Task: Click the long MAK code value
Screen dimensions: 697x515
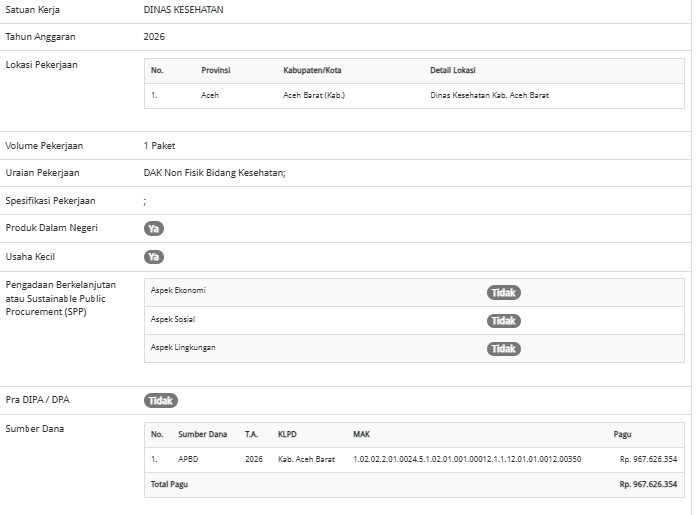Action: pyautogui.click(x=466, y=459)
